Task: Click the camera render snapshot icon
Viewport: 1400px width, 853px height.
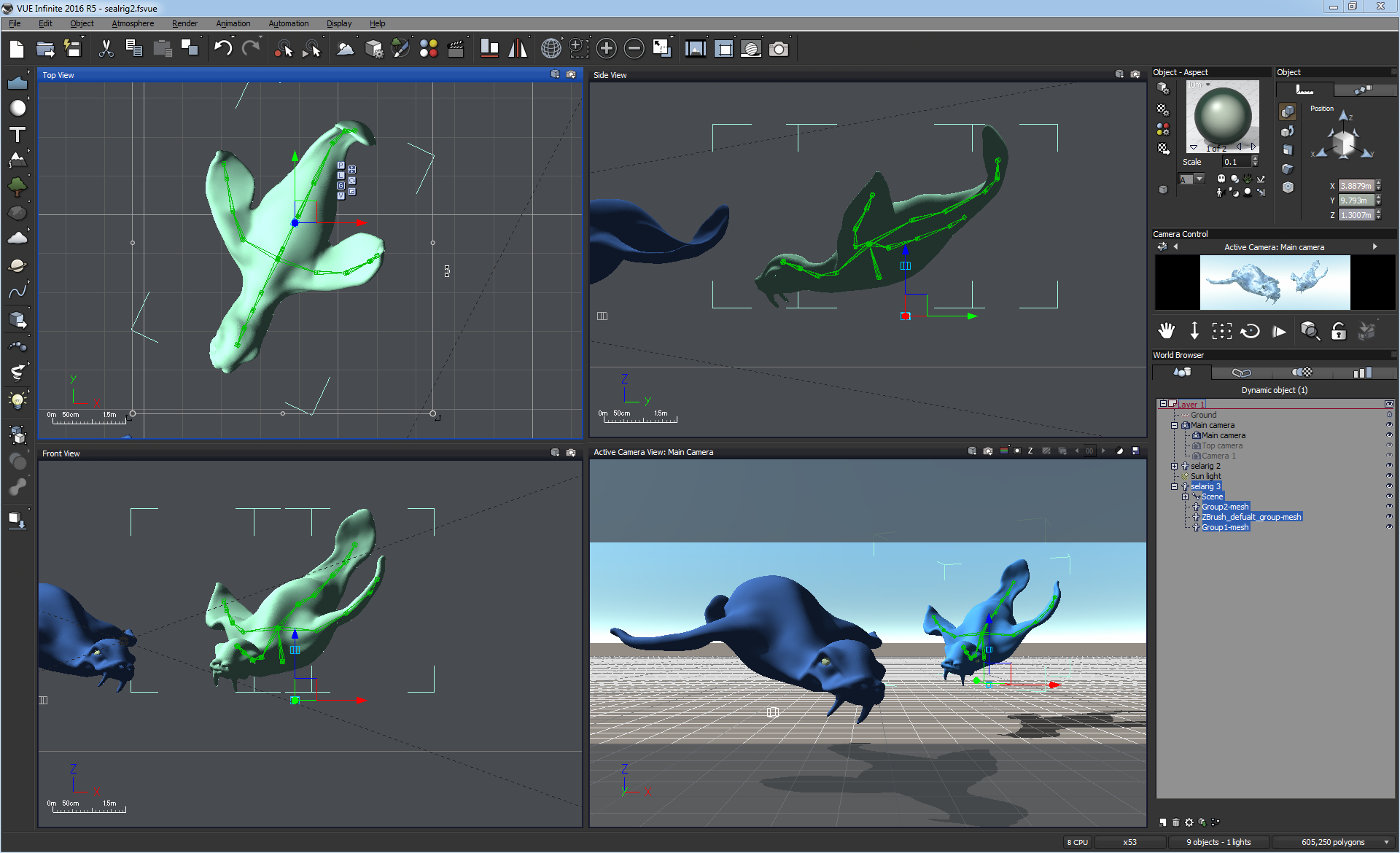Action: click(779, 49)
